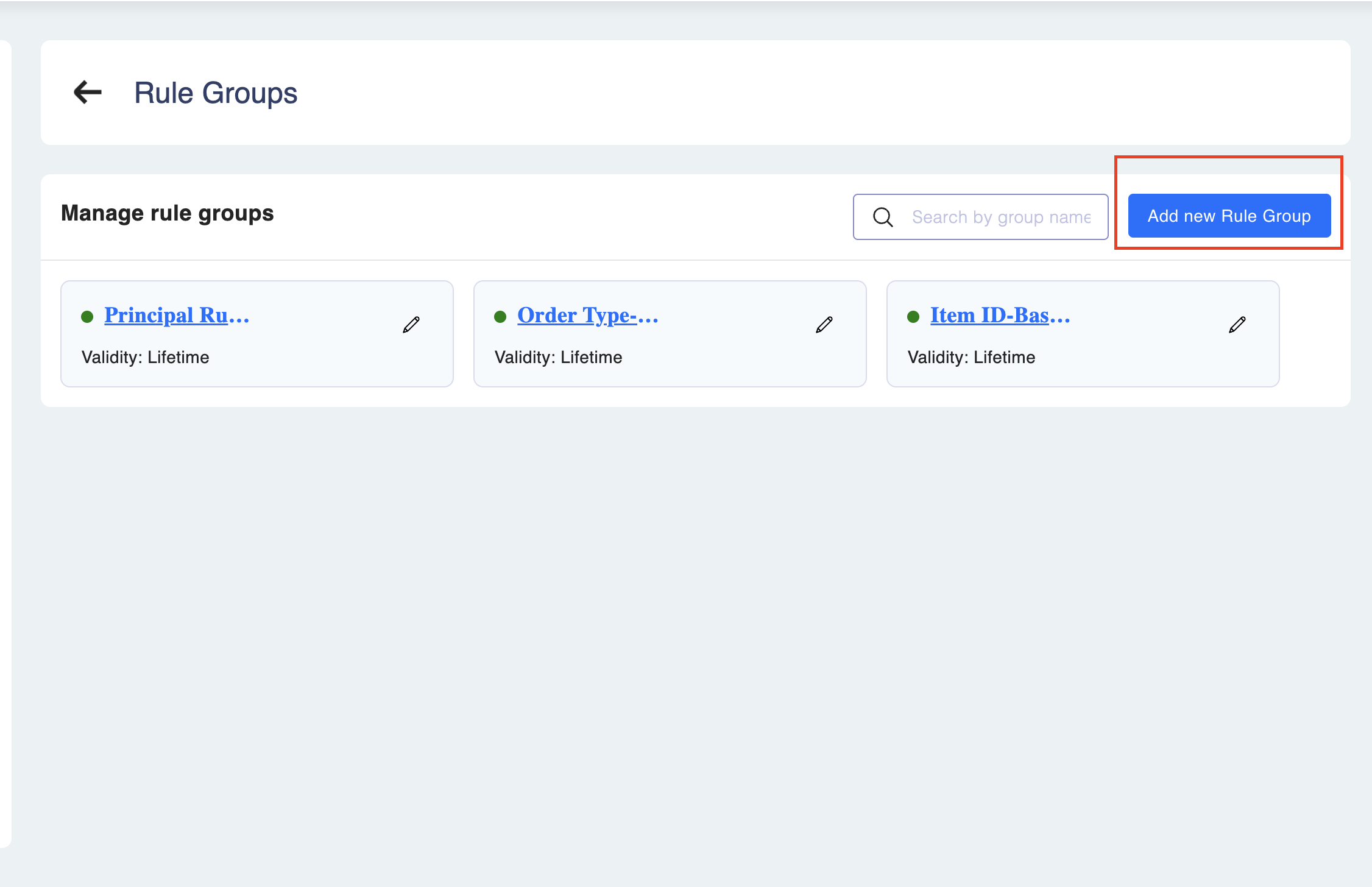Screen dimensions: 1372x887
Task: Edit the Item ID-Based group with pencil
Action: pyautogui.click(x=1237, y=325)
